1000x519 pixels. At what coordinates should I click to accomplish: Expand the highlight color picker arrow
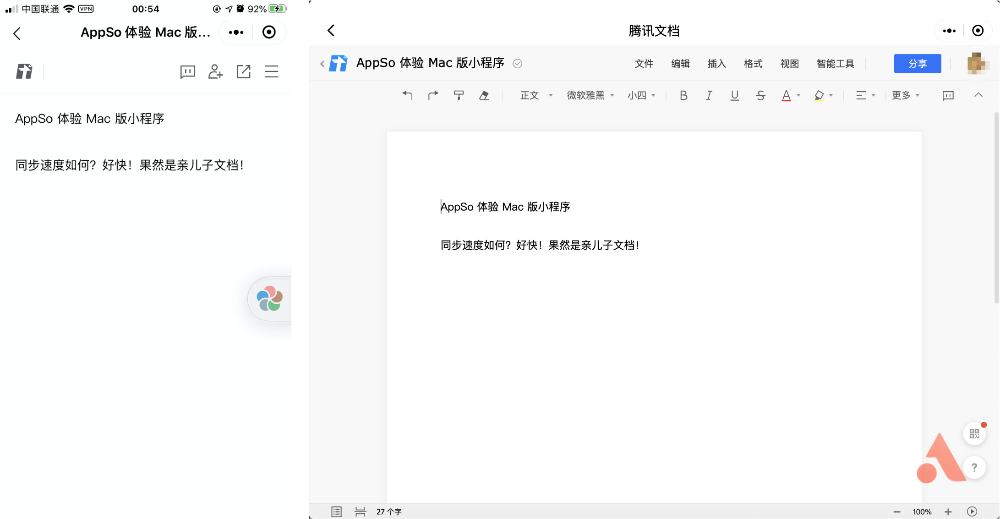[x=831, y=96]
